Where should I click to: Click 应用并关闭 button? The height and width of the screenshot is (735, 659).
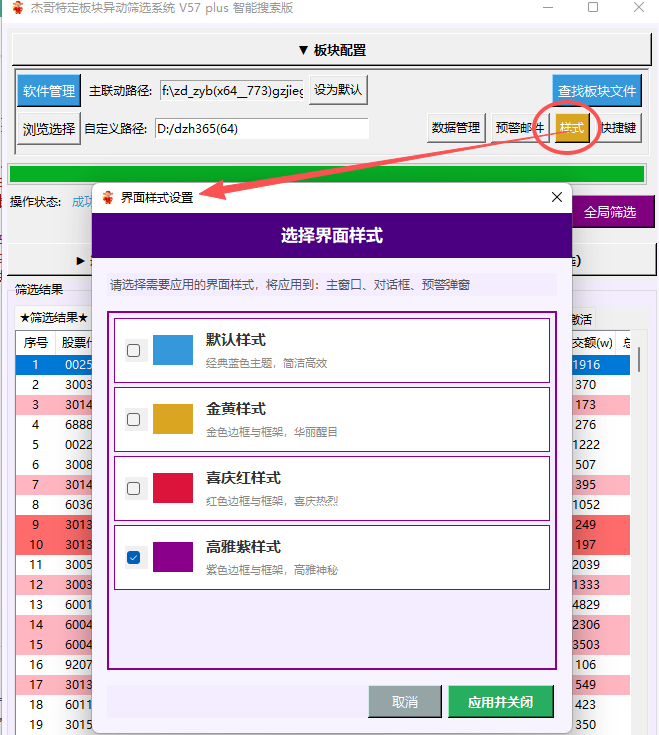501,702
